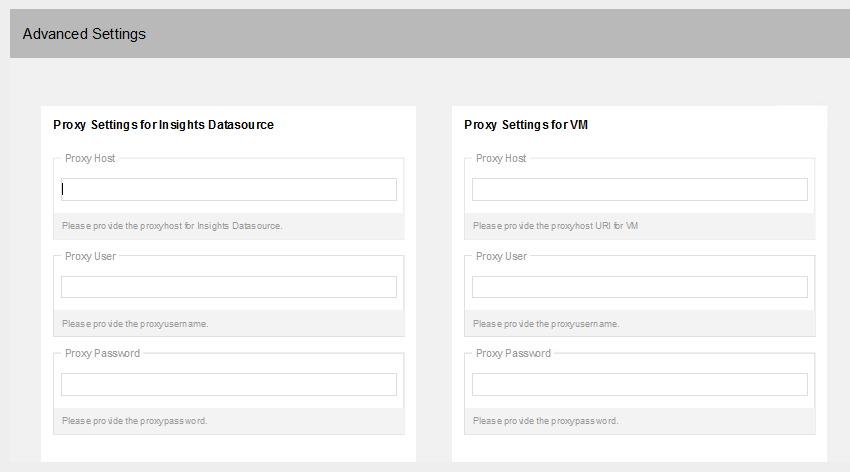Click the Advanced Settings header title
This screenshot has height=472, width=850.
[84, 34]
